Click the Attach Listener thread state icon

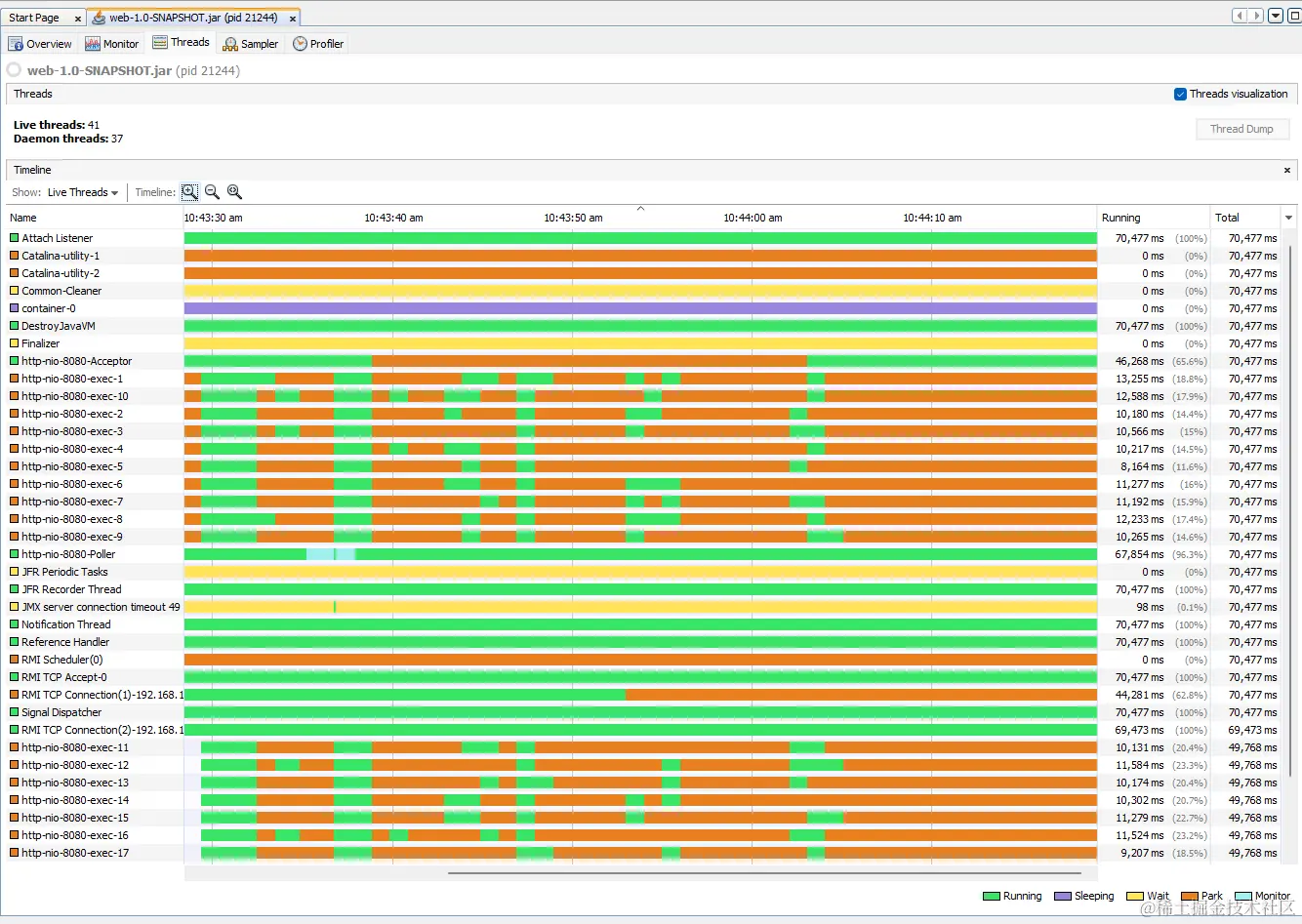(x=15, y=238)
